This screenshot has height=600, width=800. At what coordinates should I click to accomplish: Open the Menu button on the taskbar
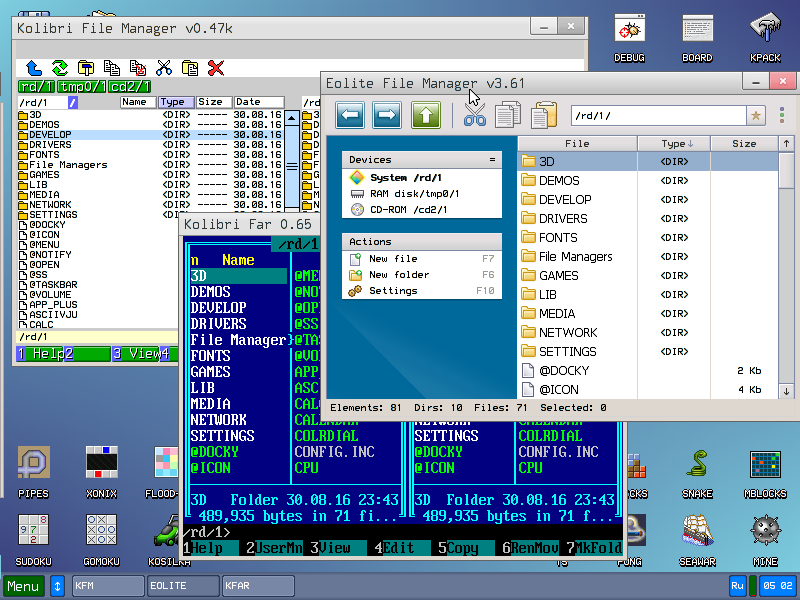[24, 586]
